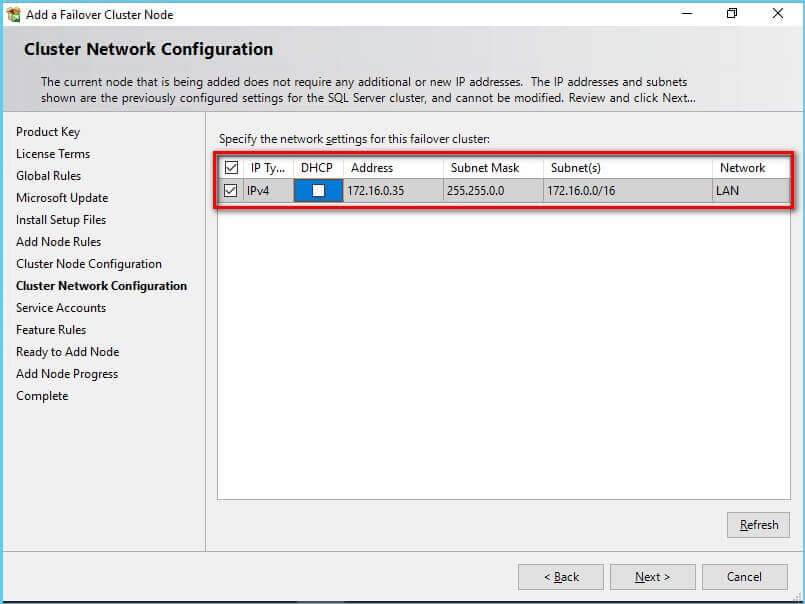The image size is (805, 604).
Task: Select the Global Rules step
Action: tap(48, 176)
